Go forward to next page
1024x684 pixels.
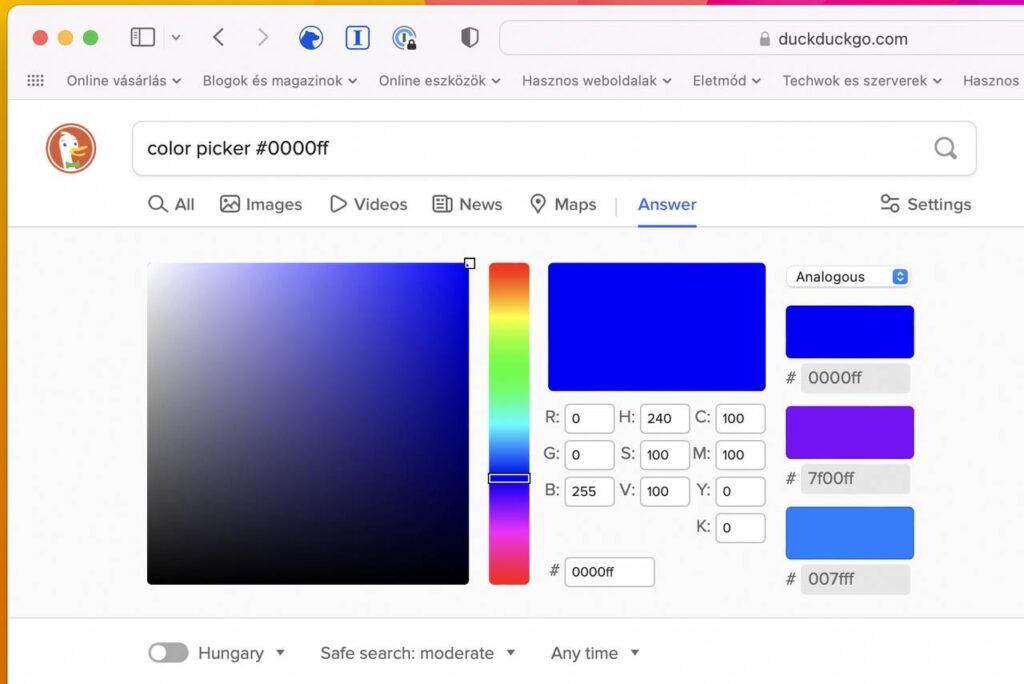tap(263, 37)
